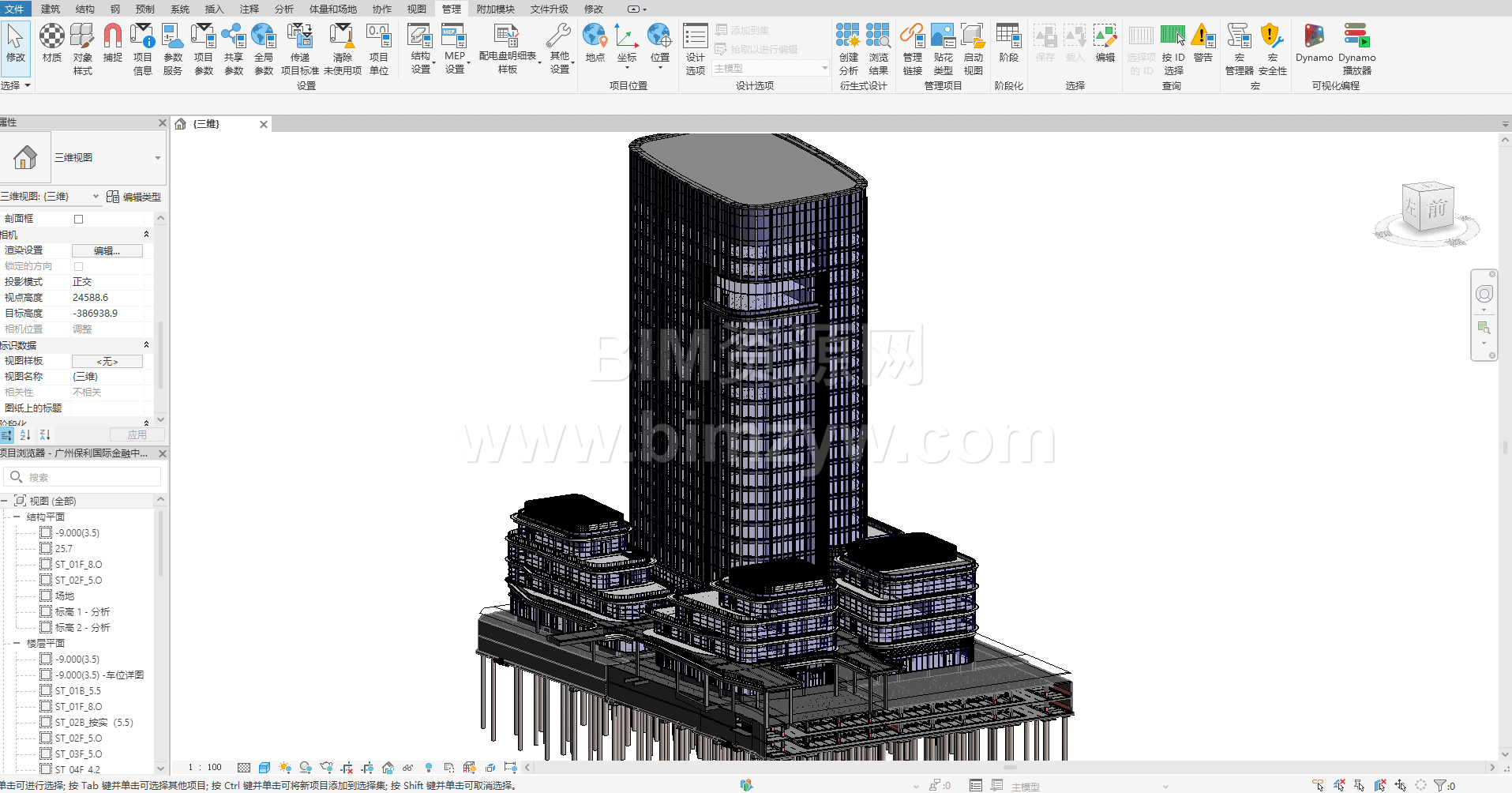Collapse the 楼层平面 tree node
Viewport: 1512px width, 793px height.
click(17, 643)
